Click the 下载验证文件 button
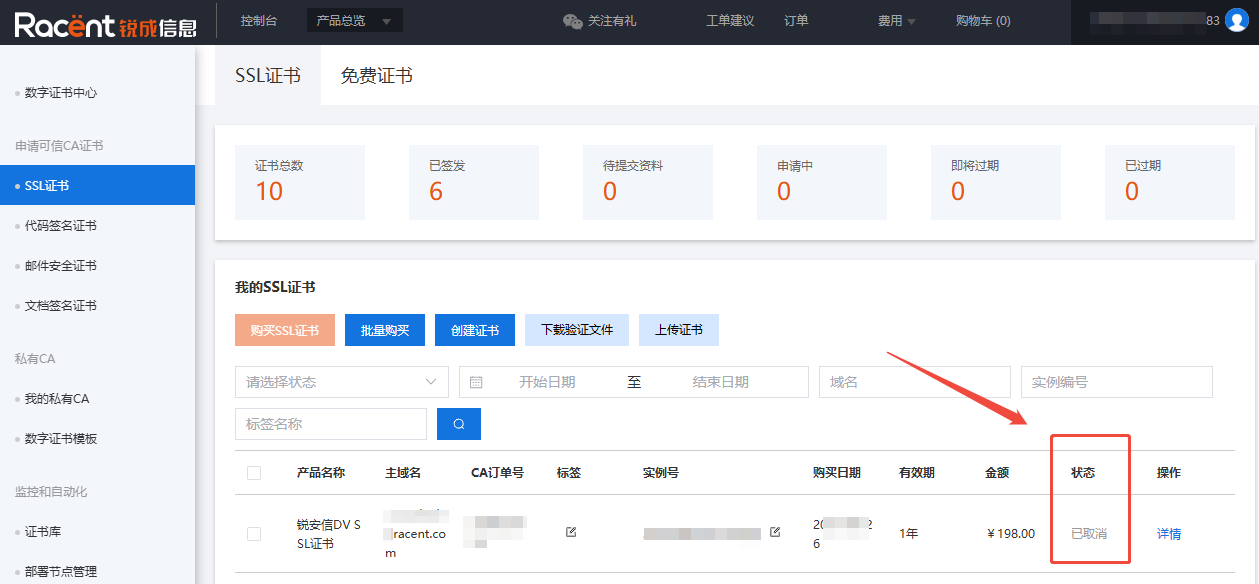The image size is (1259, 584). click(576, 330)
